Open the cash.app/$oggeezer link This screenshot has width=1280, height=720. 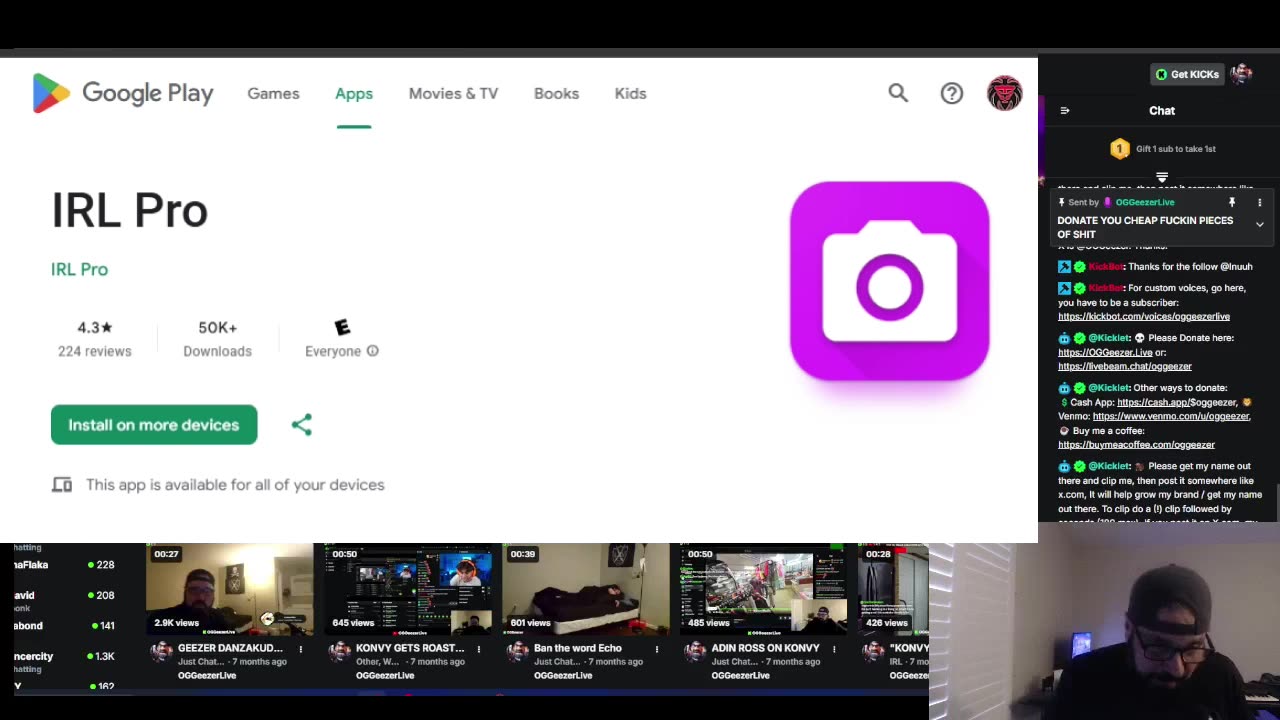1177,402
